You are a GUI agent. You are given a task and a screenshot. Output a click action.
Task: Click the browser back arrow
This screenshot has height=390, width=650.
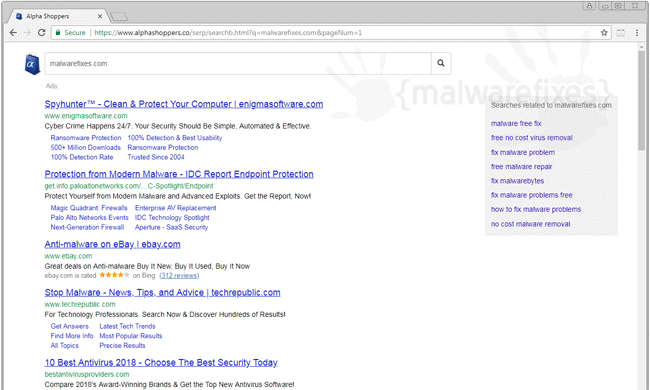point(13,32)
